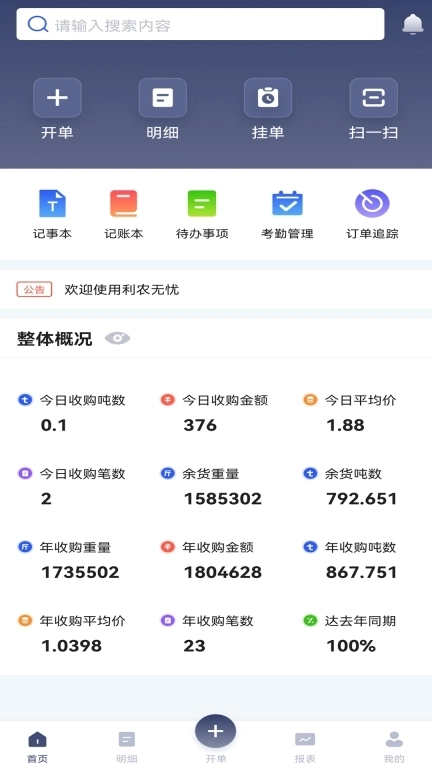The image size is (432, 768).
Task: Launch the 扫一扫 scan icon
Action: coord(374,98)
